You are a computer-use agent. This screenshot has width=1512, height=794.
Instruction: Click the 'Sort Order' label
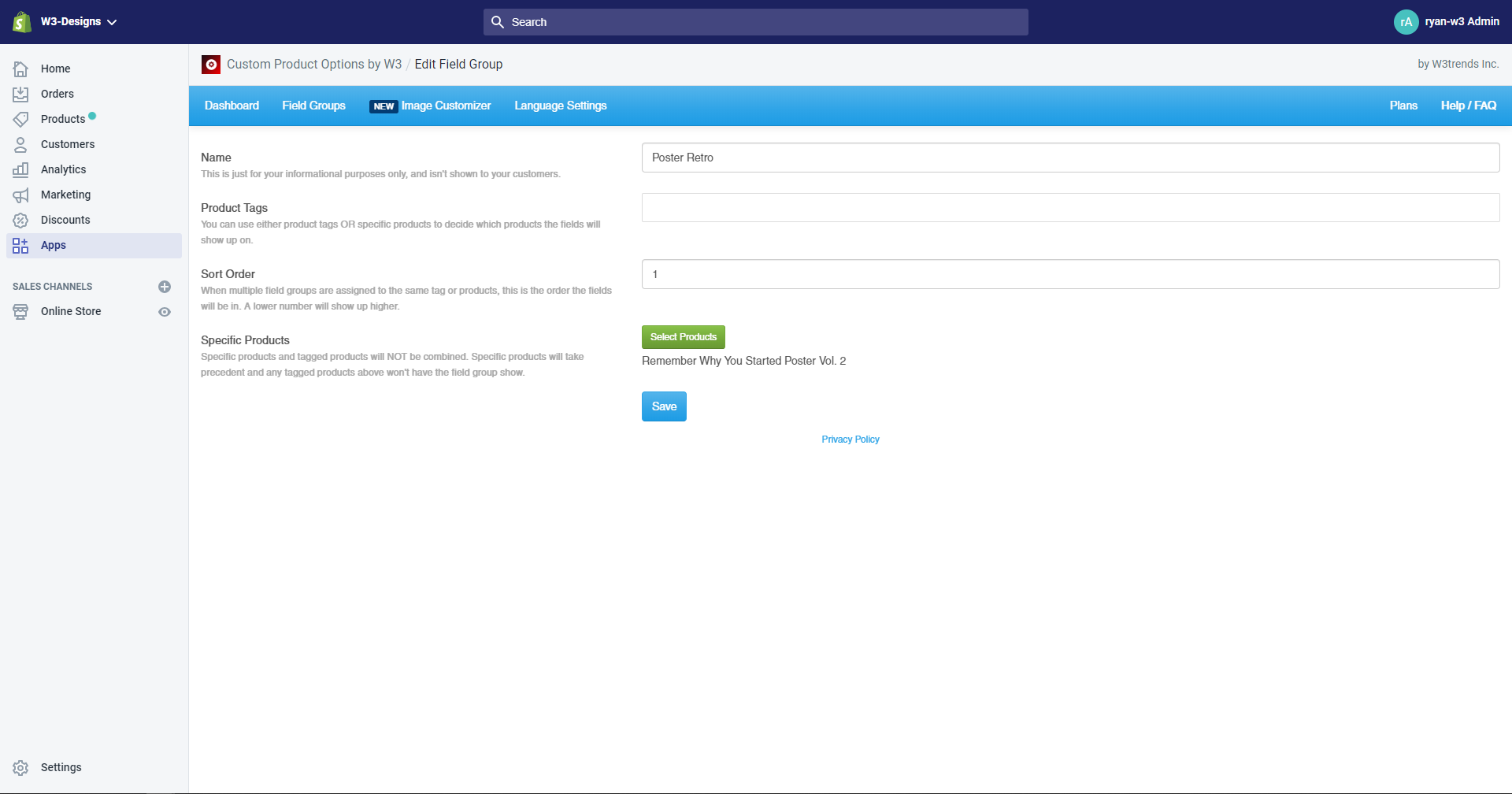[x=228, y=274]
